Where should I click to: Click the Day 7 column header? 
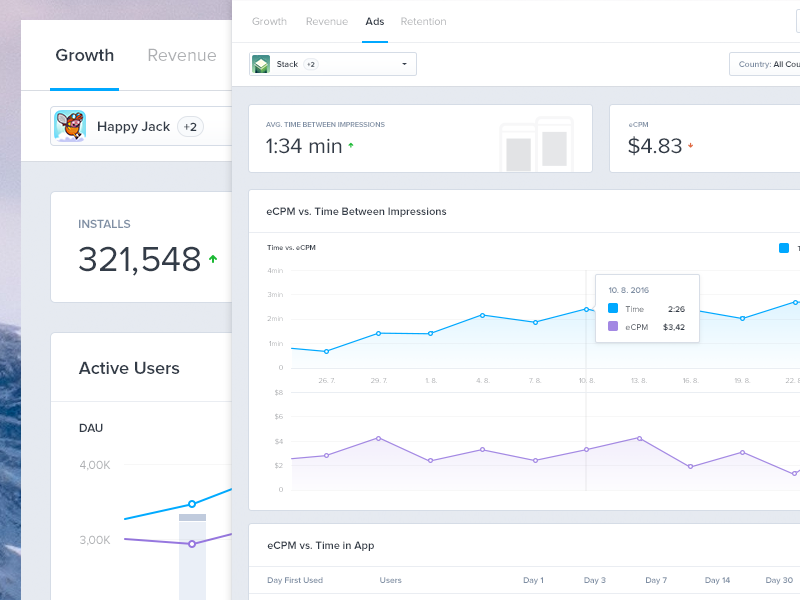(656, 580)
